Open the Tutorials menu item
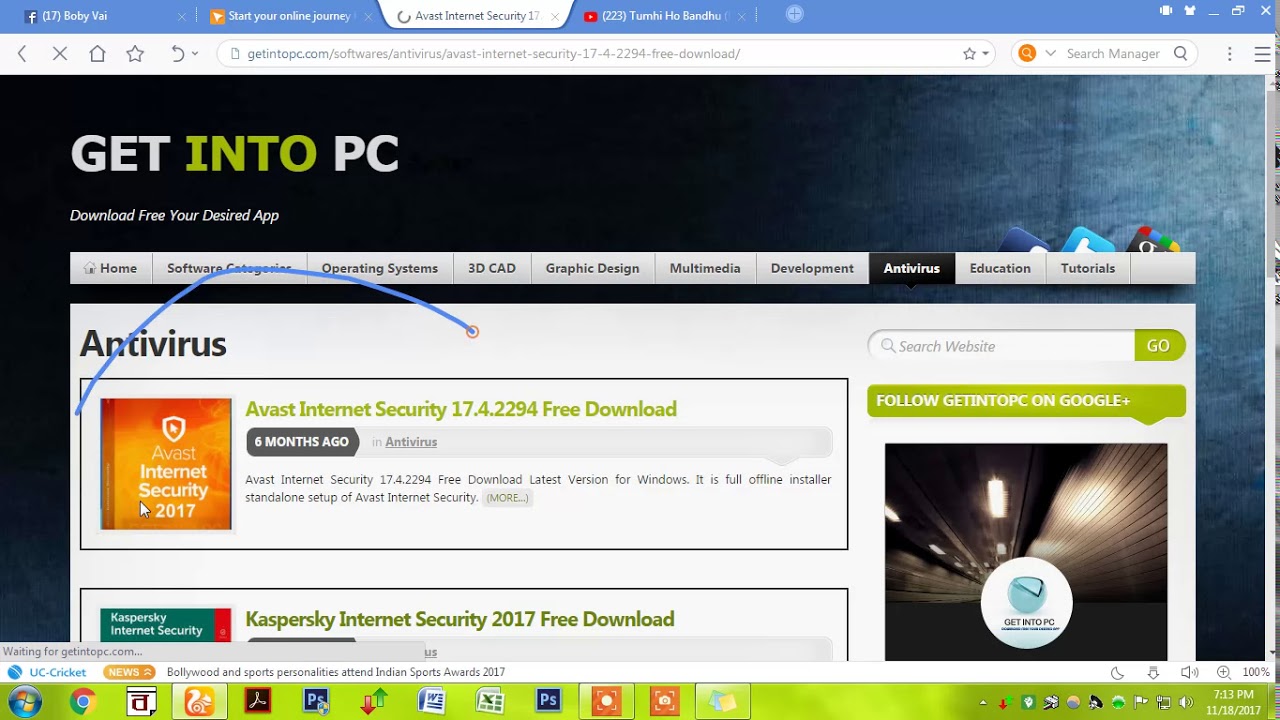Screen dimensions: 1280x720 tap(1088, 268)
